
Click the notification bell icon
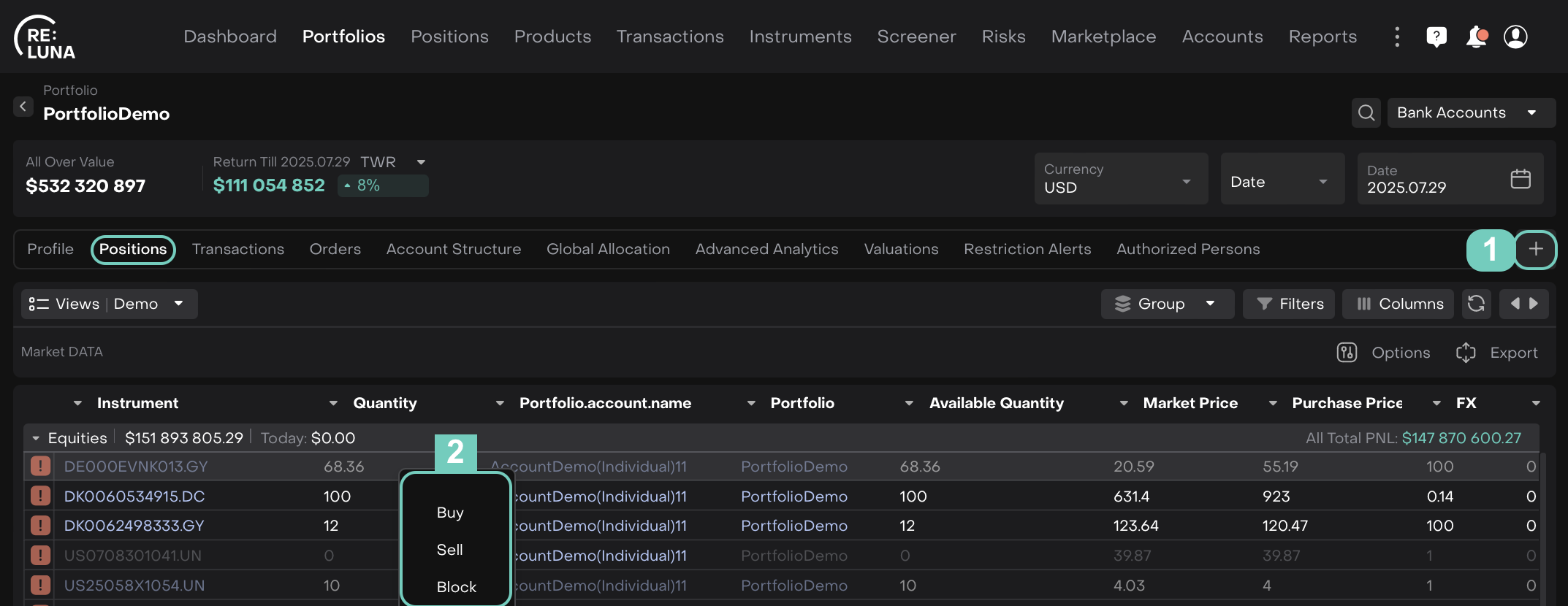point(1476,37)
